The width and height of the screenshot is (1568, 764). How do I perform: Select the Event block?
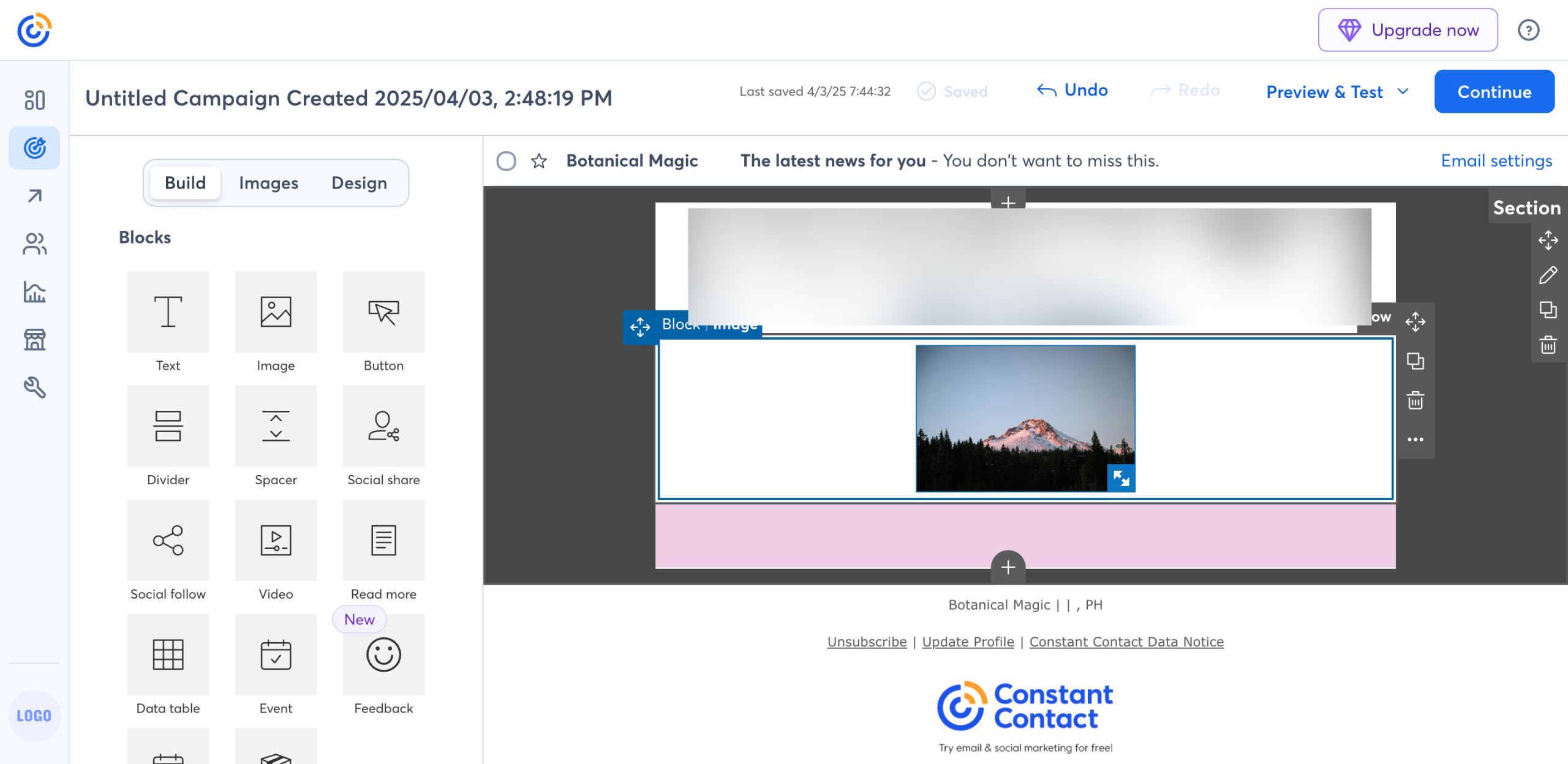coord(276,665)
